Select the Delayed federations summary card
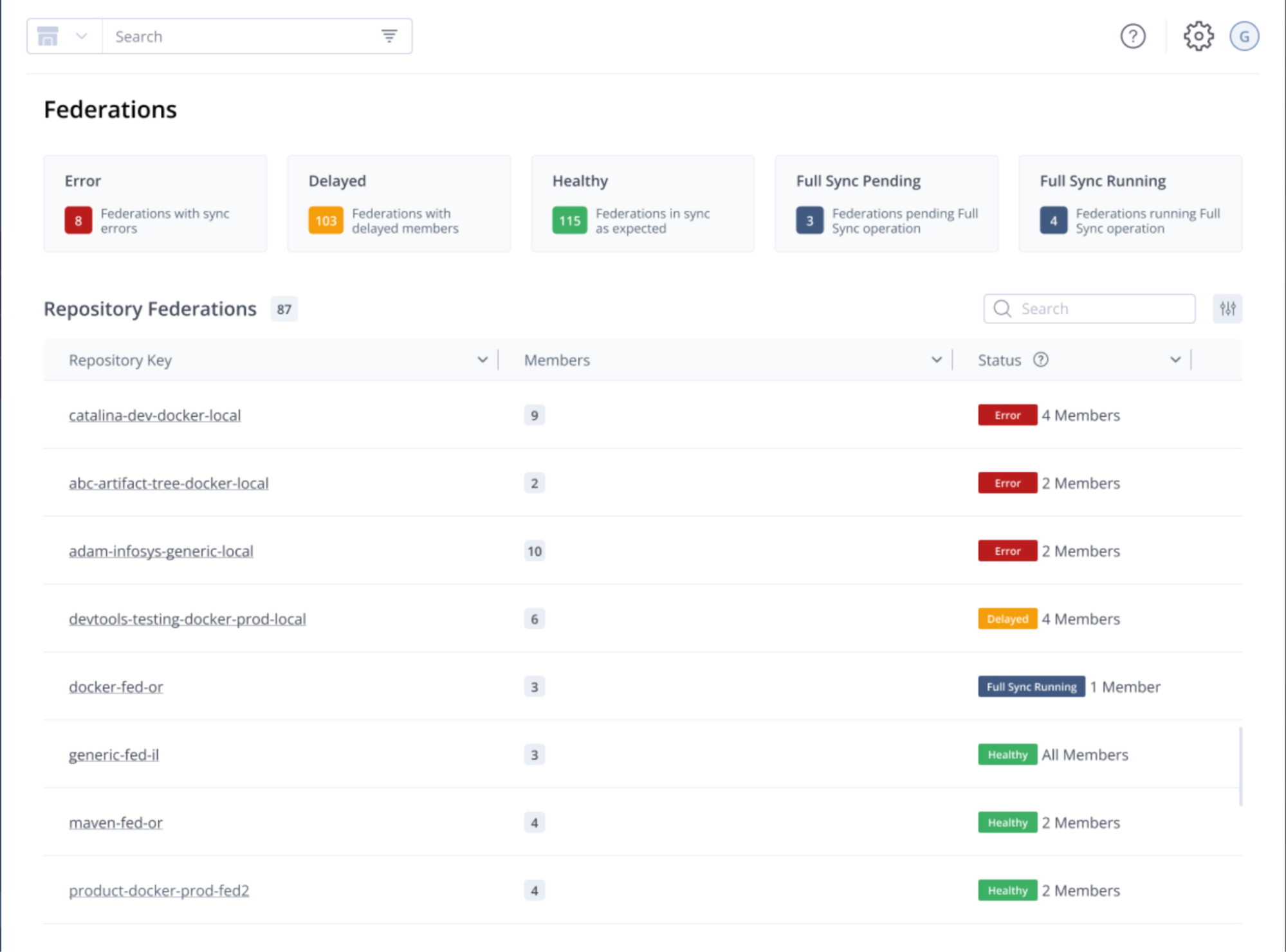 tap(399, 203)
